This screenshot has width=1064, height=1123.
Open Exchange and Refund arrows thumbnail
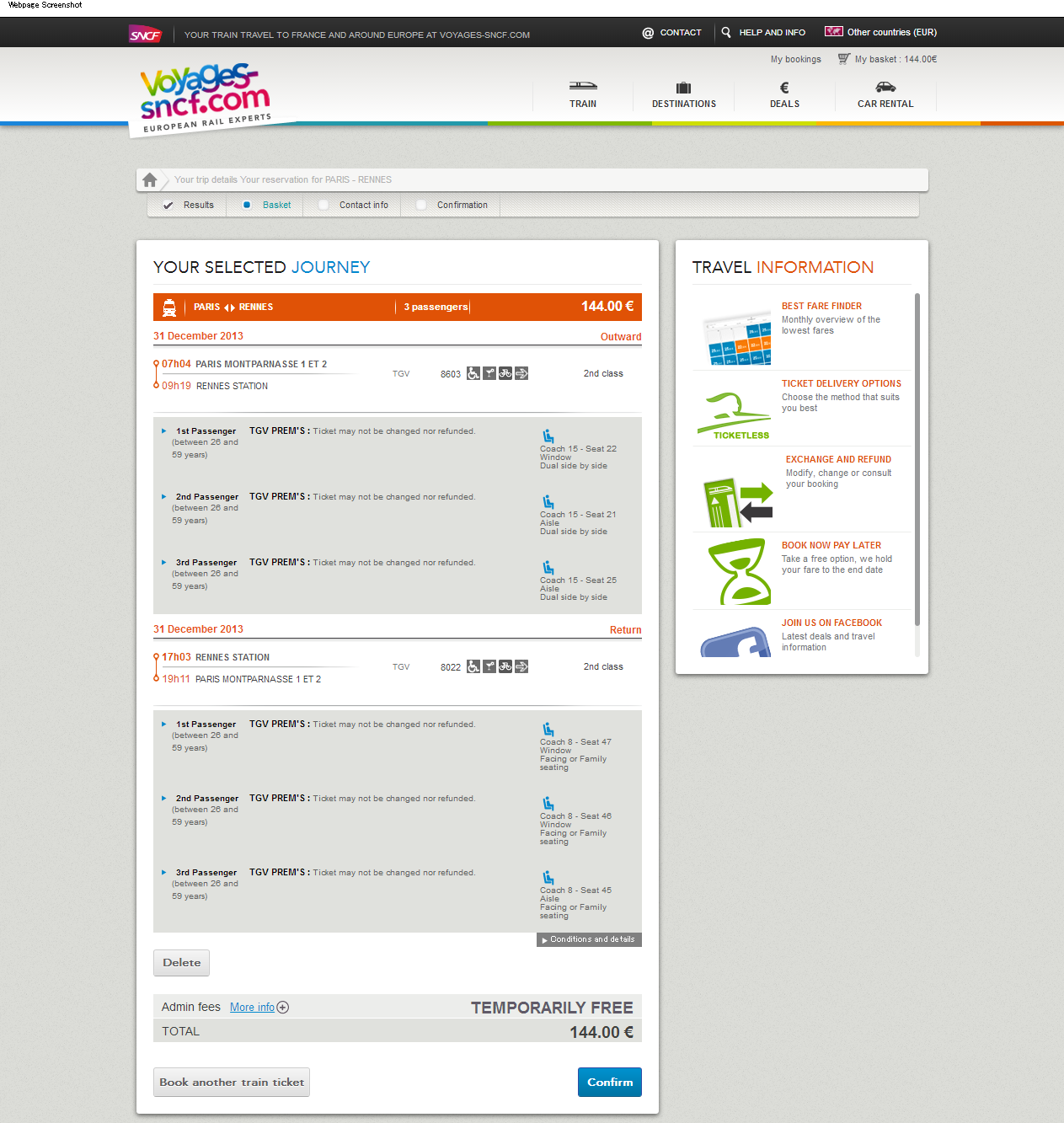click(x=738, y=502)
